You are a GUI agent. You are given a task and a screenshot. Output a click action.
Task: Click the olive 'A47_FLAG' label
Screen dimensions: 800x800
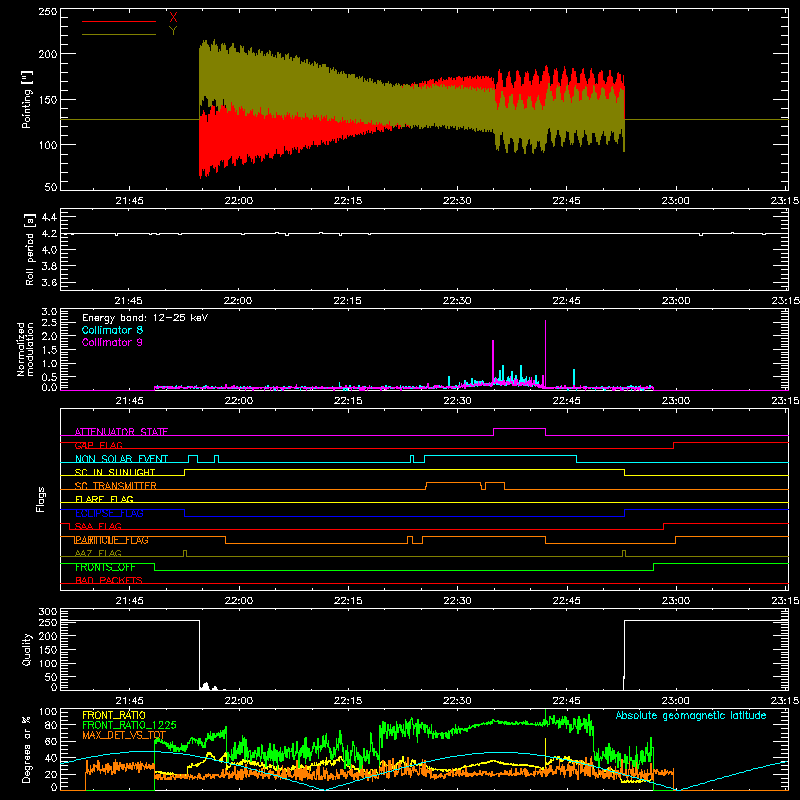coord(98,553)
